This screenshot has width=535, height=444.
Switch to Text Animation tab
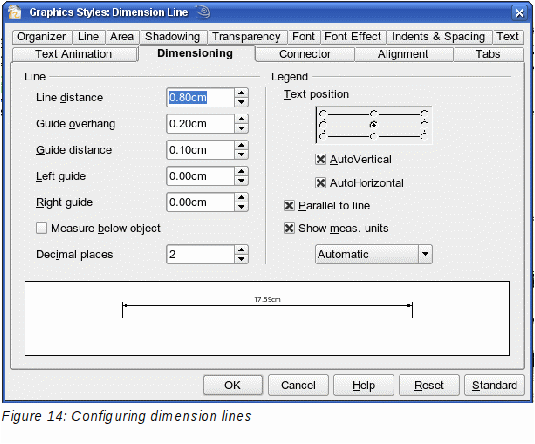coord(74,54)
